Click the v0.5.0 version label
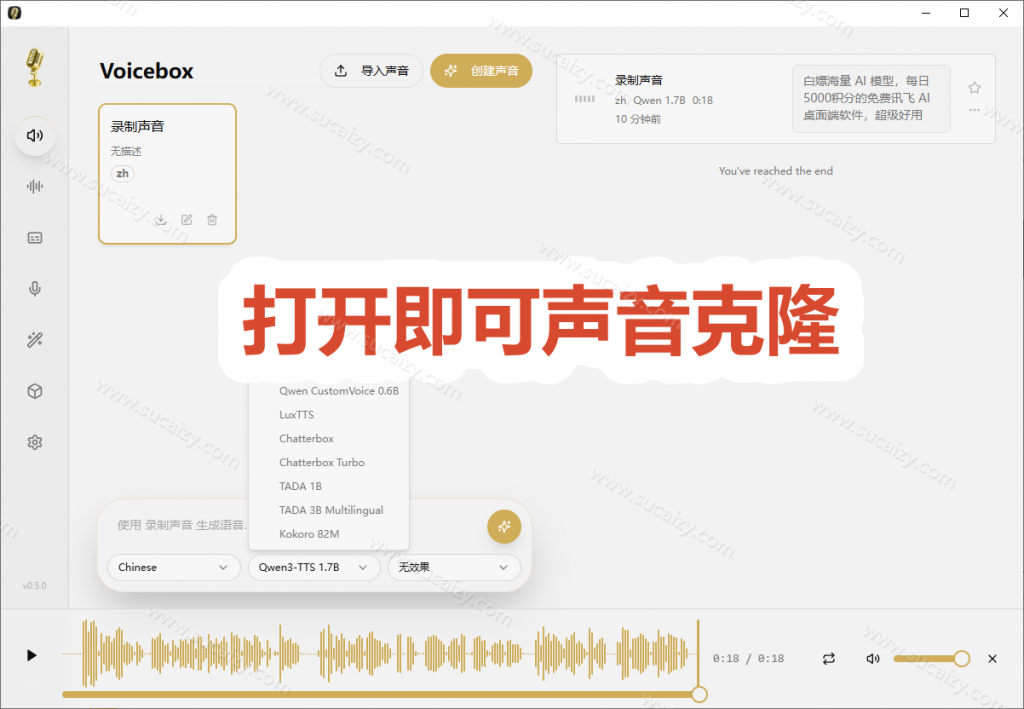The height and width of the screenshot is (709, 1024). (x=35, y=586)
